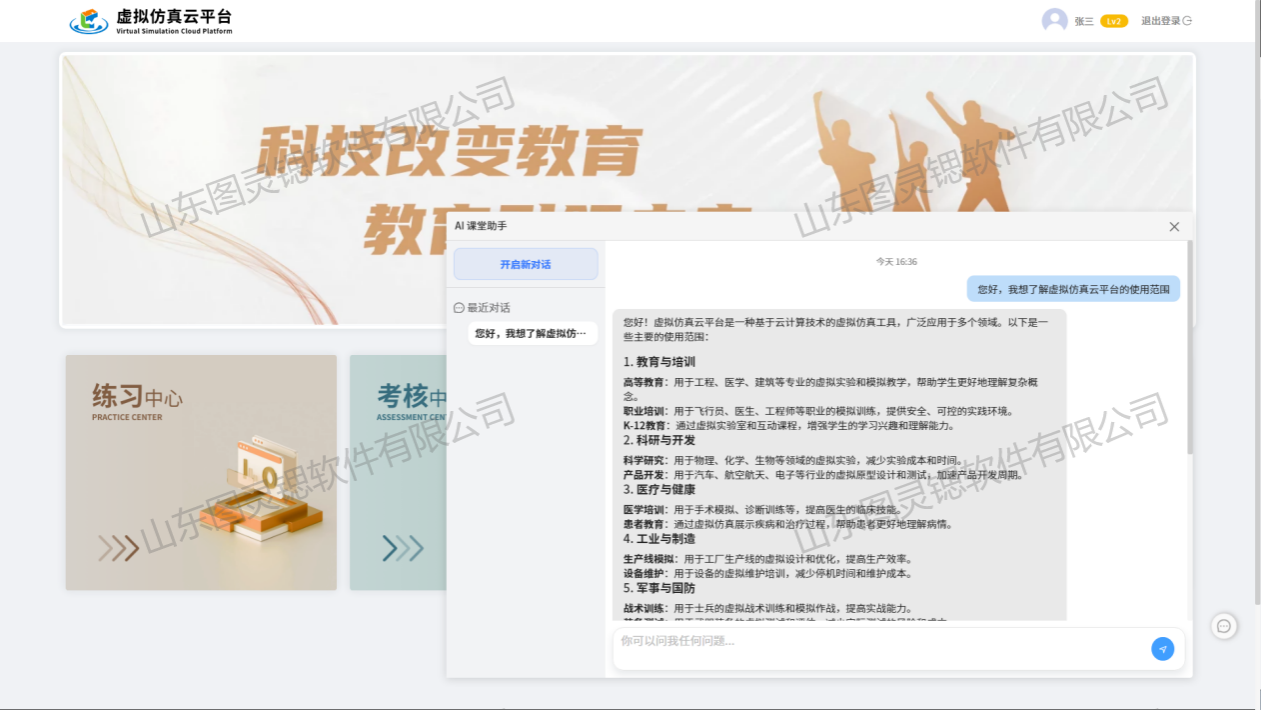Click the chat conversation scrollbar
The height and width of the screenshot is (710, 1261).
(1189, 350)
